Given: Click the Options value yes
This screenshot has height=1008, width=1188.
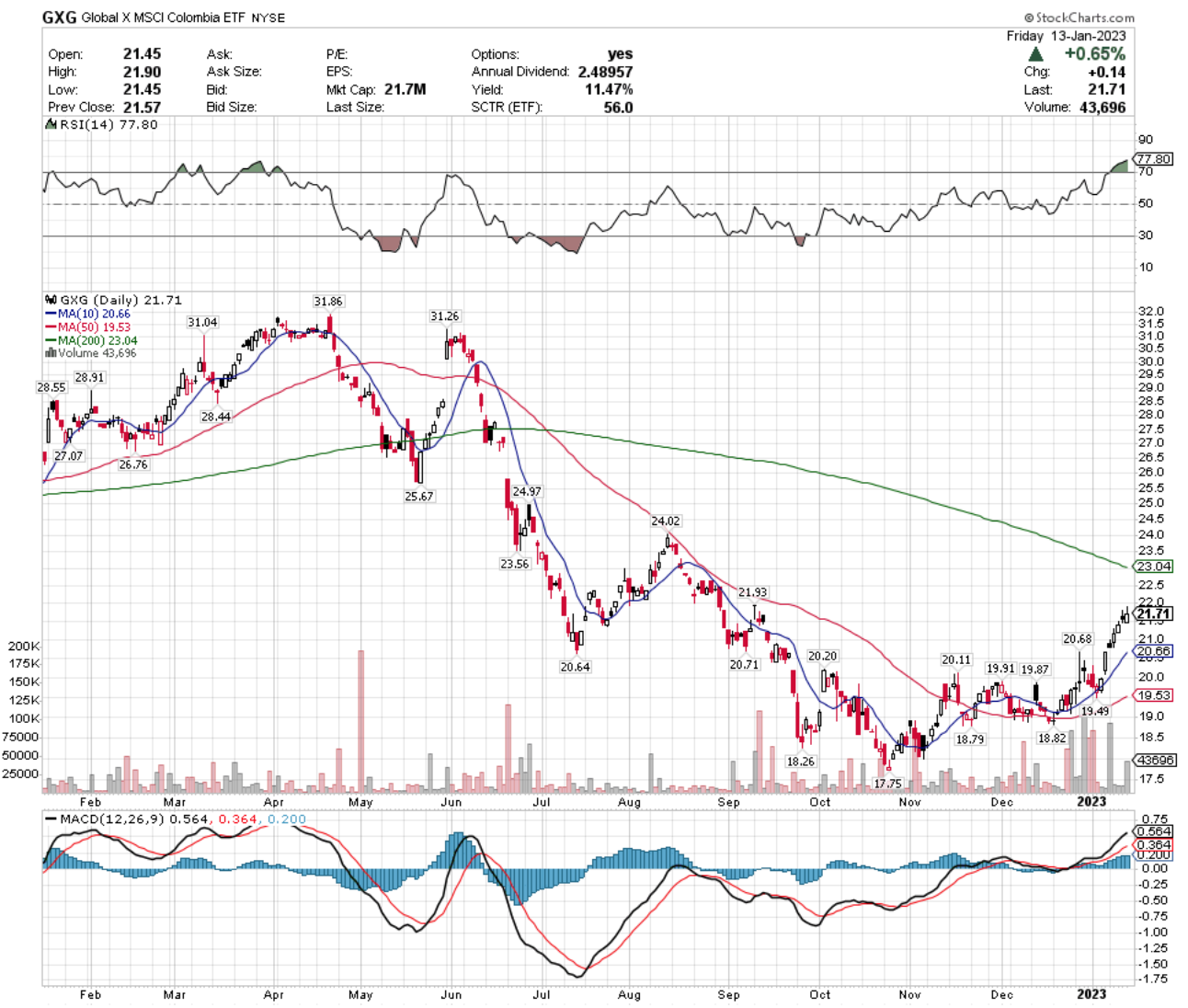Looking at the screenshot, I should (x=621, y=54).
